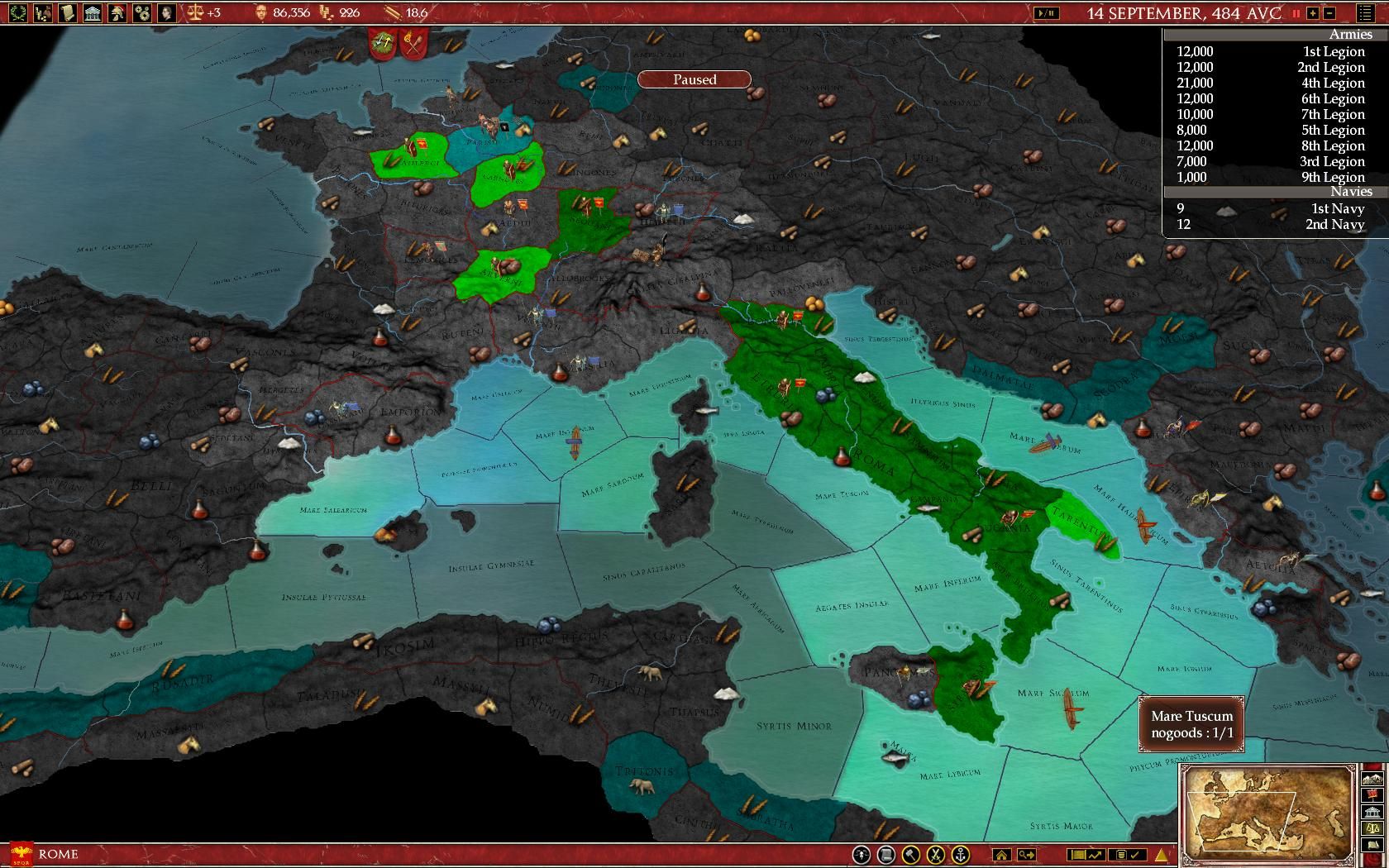Viewport: 1389px width, 868px height.
Task: Click the date 14 September, 484 AVC
Action: [x=1184, y=13]
